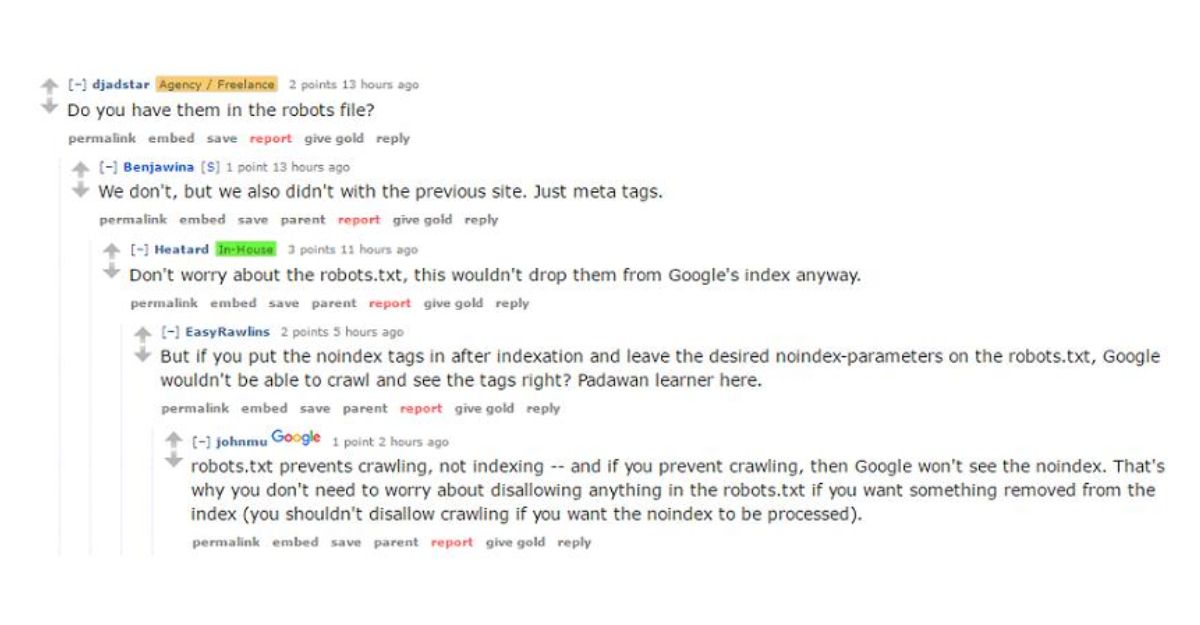Collapse johnmu's comment with [–] toggle
Screen dimensions: 1200x625
[200, 441]
